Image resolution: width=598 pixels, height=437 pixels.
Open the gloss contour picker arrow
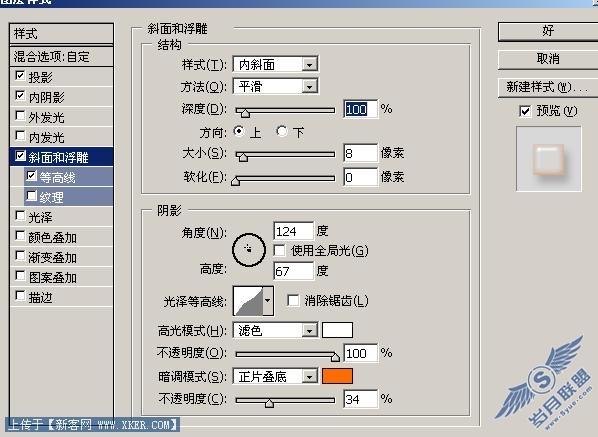(268, 301)
